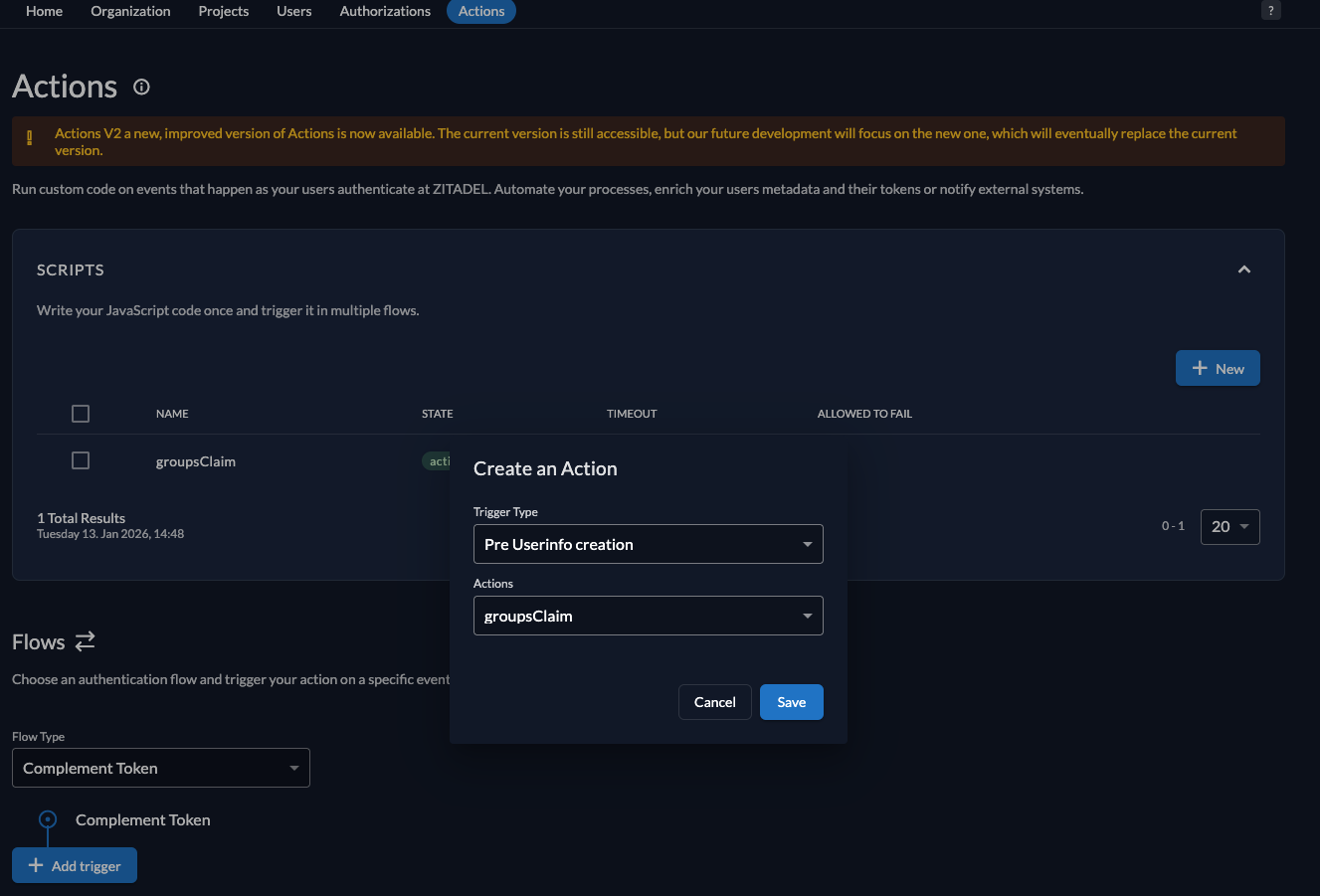Check the groupsClaim row checkbox
This screenshot has height=896, width=1320.
(81, 460)
